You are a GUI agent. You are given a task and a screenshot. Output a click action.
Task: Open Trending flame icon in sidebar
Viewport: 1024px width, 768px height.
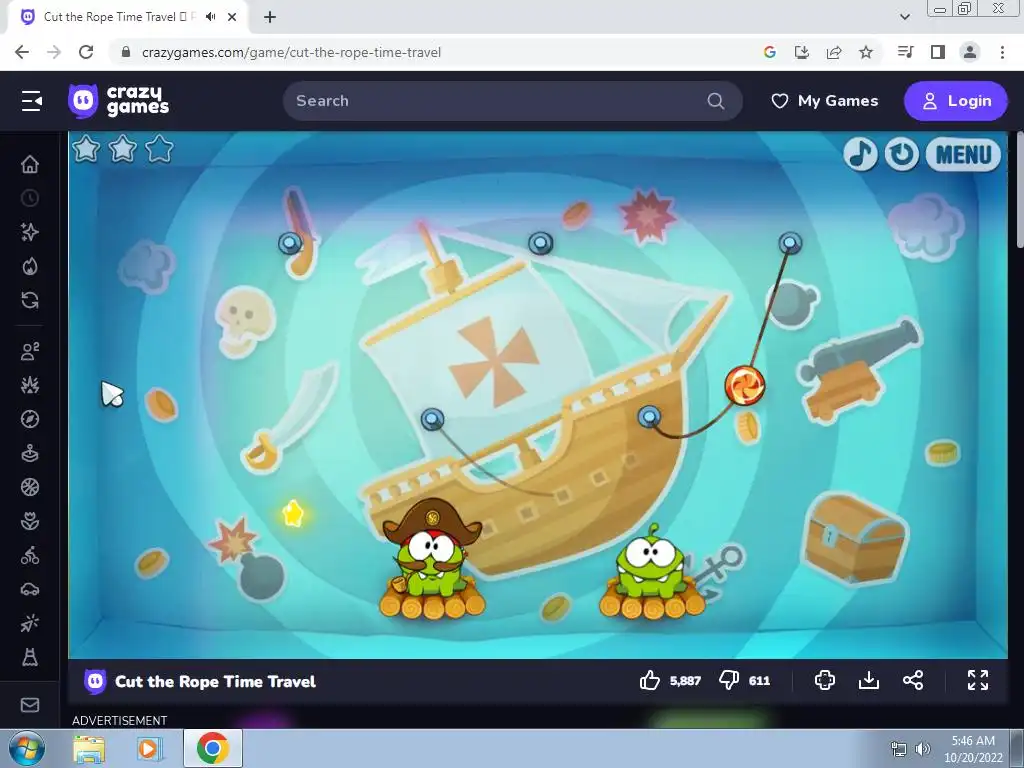[x=30, y=266]
